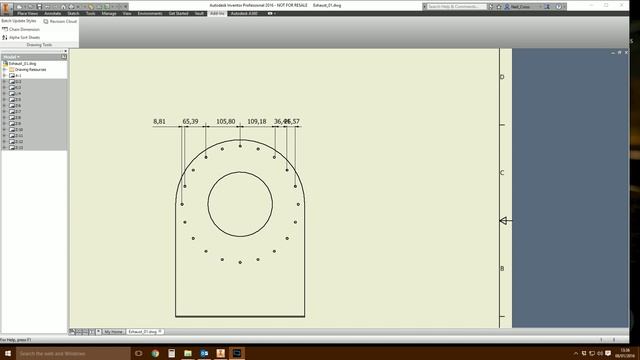The height and width of the screenshot is (360, 640).
Task: Click the user account icon beside Neil_Cross
Action: tap(507, 7)
